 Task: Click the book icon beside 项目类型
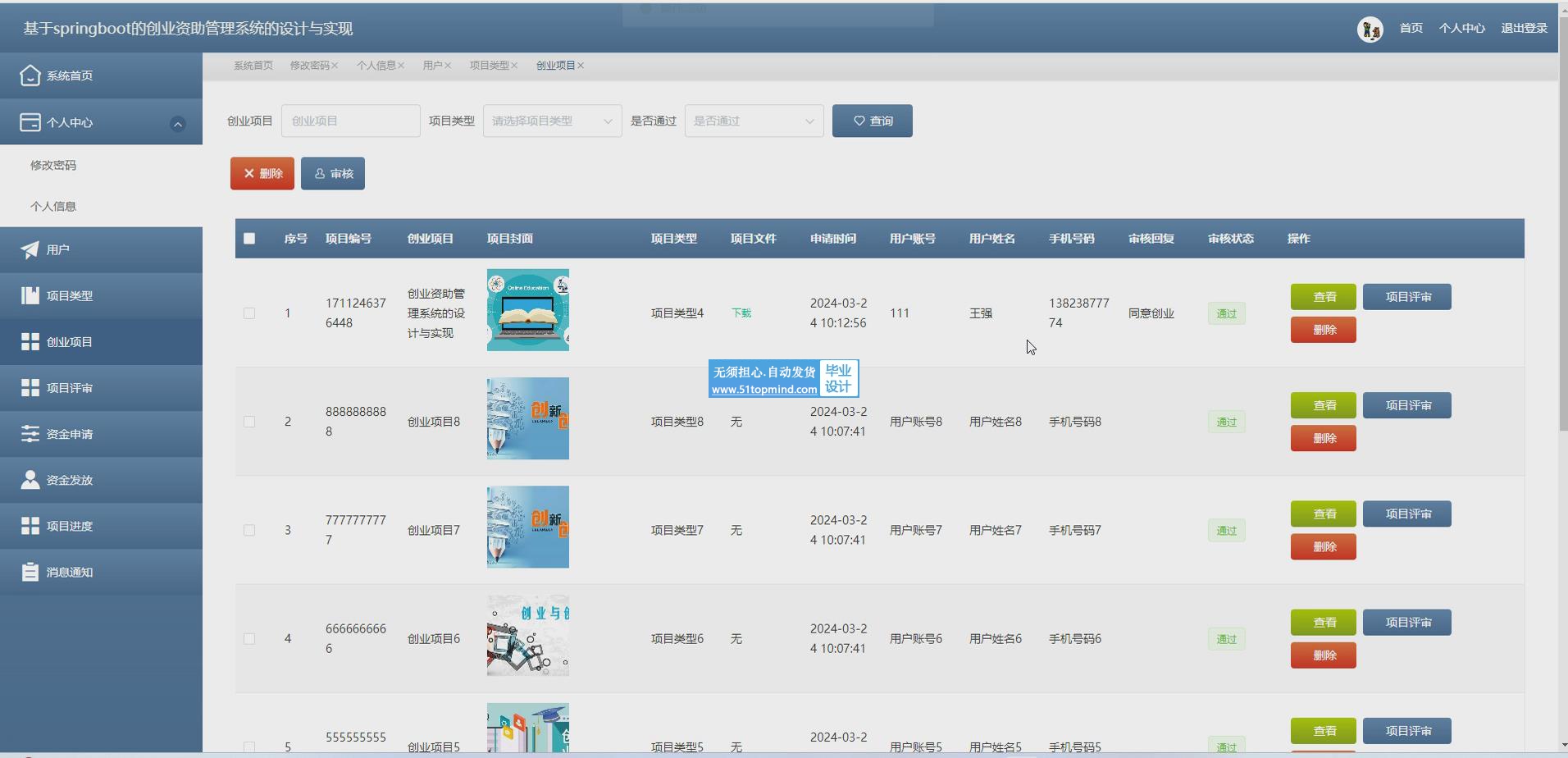(30, 295)
